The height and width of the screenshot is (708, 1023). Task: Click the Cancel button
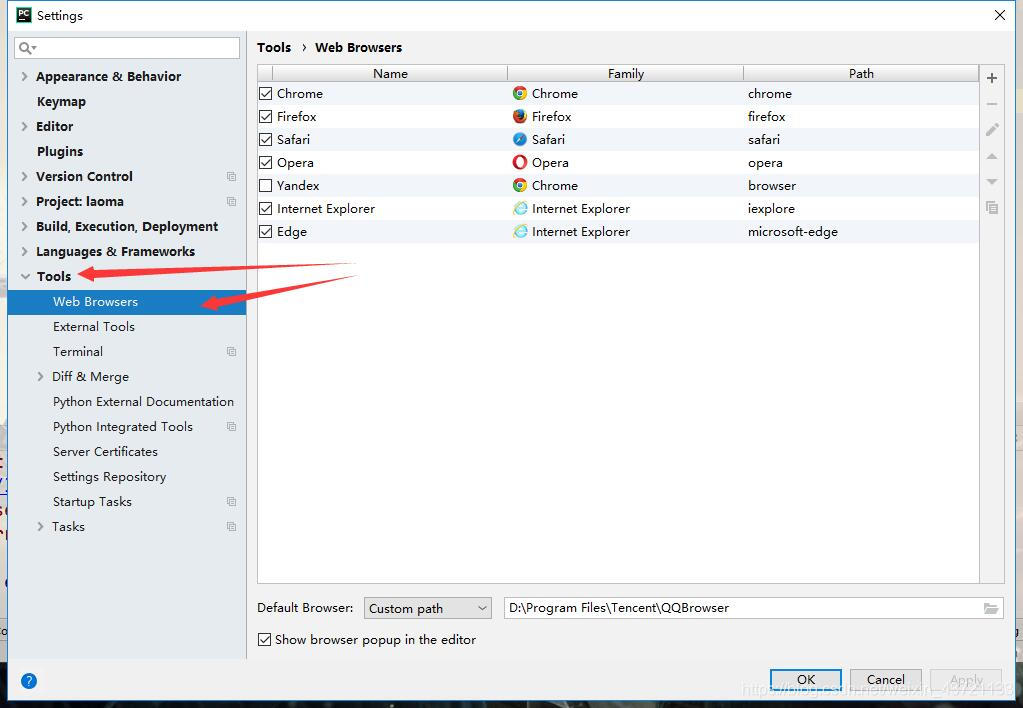[885, 679]
